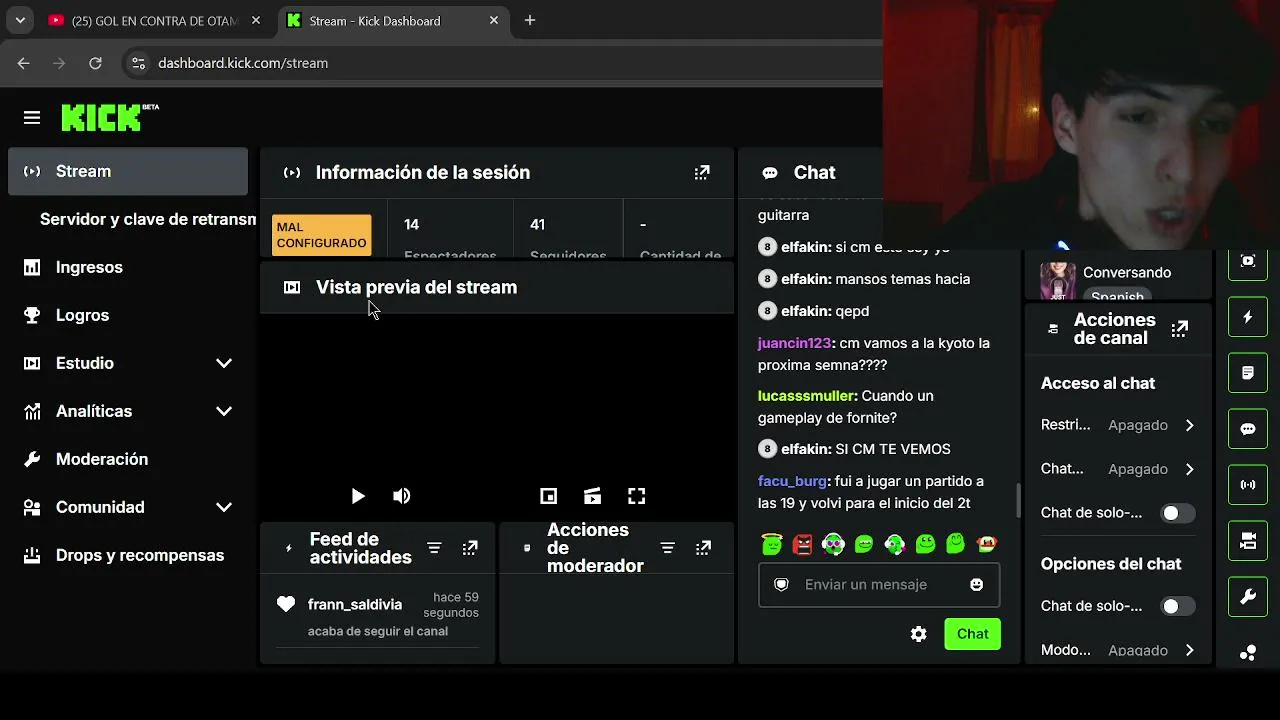The height and width of the screenshot is (720, 1280).
Task: Click username juancin123 in chat
Action: coord(795,343)
